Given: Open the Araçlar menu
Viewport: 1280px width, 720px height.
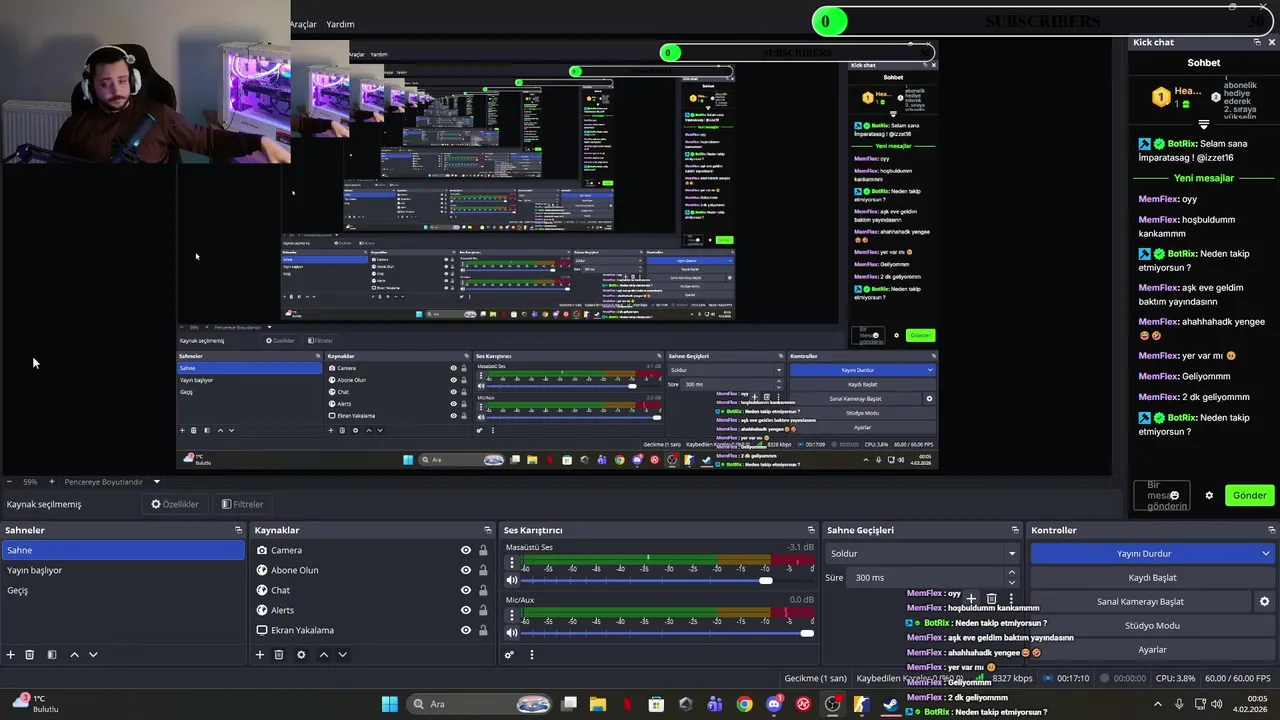Looking at the screenshot, I should point(303,24).
